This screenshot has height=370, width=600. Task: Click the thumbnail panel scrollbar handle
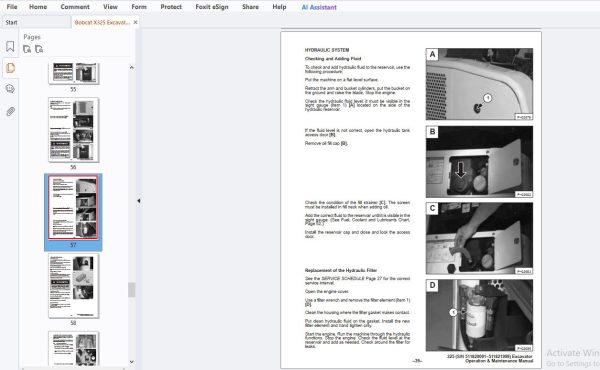tap(132, 290)
